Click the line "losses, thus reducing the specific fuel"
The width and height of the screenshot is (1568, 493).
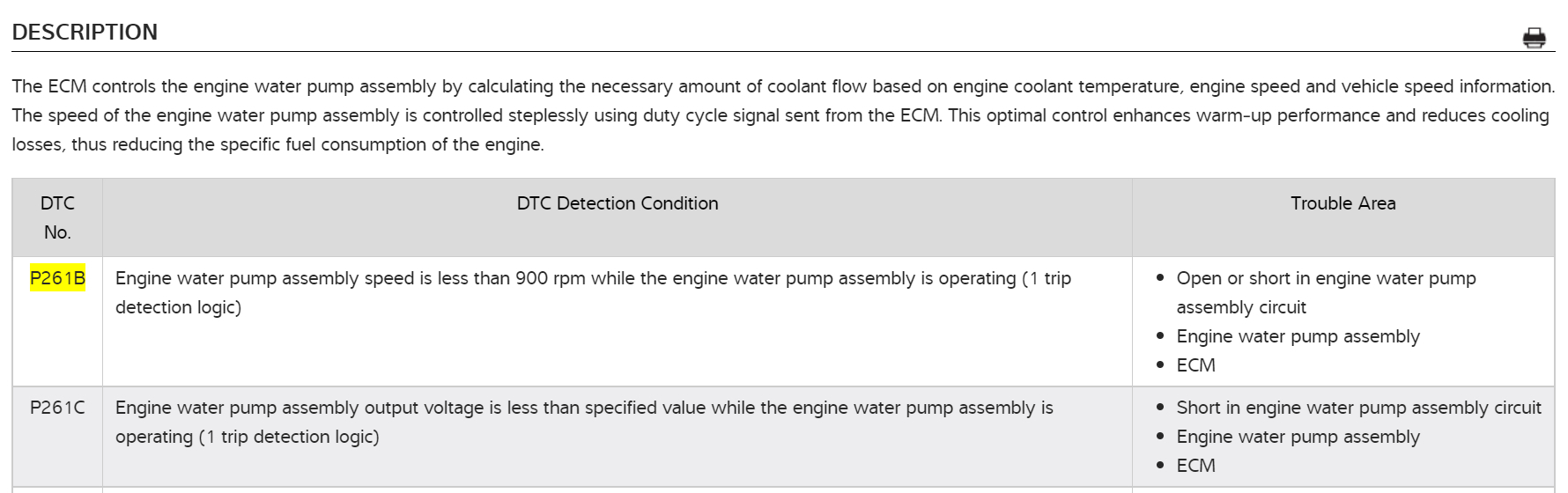[x=277, y=144]
